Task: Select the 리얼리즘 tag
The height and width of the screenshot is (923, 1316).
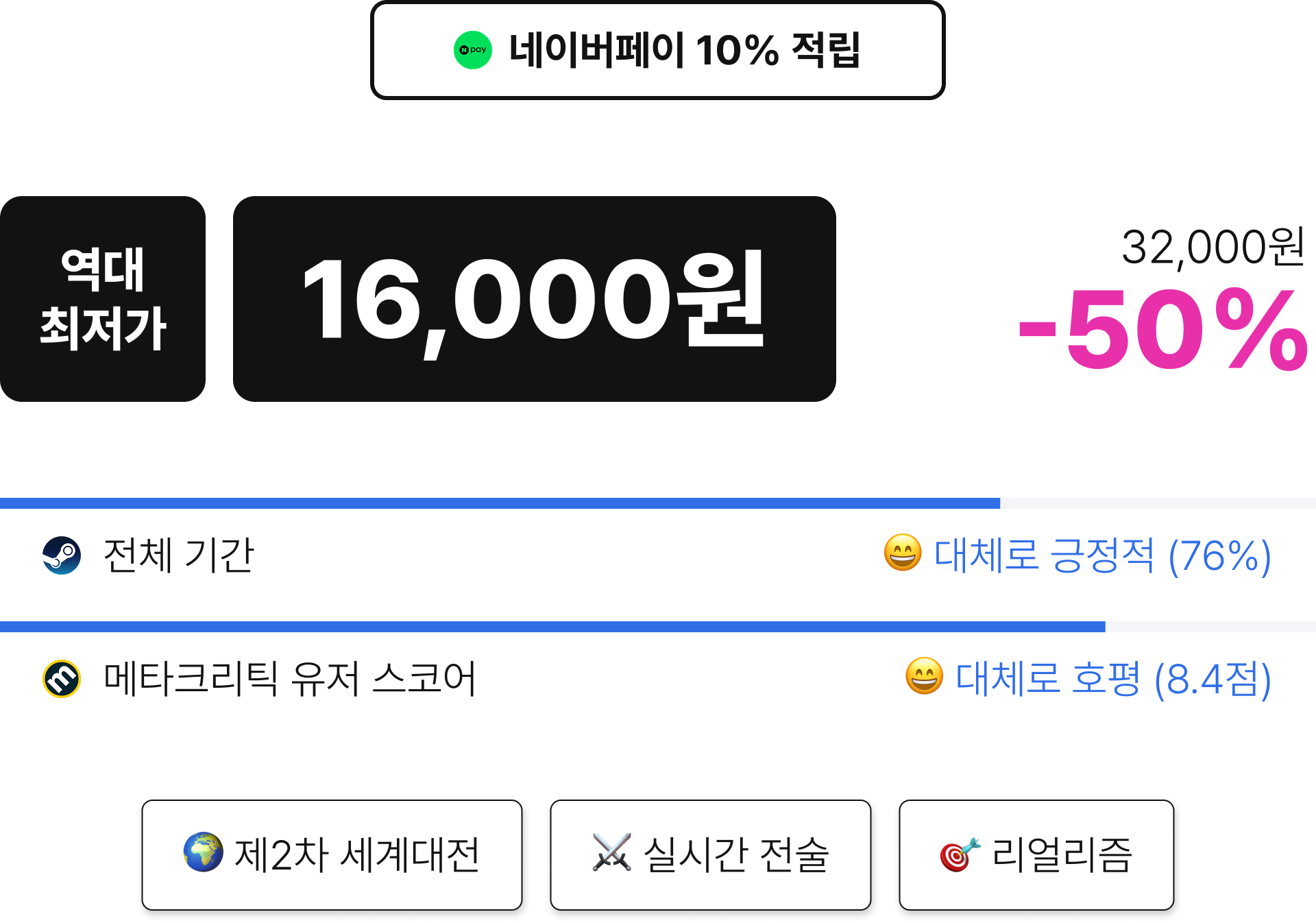Action: tap(1036, 855)
